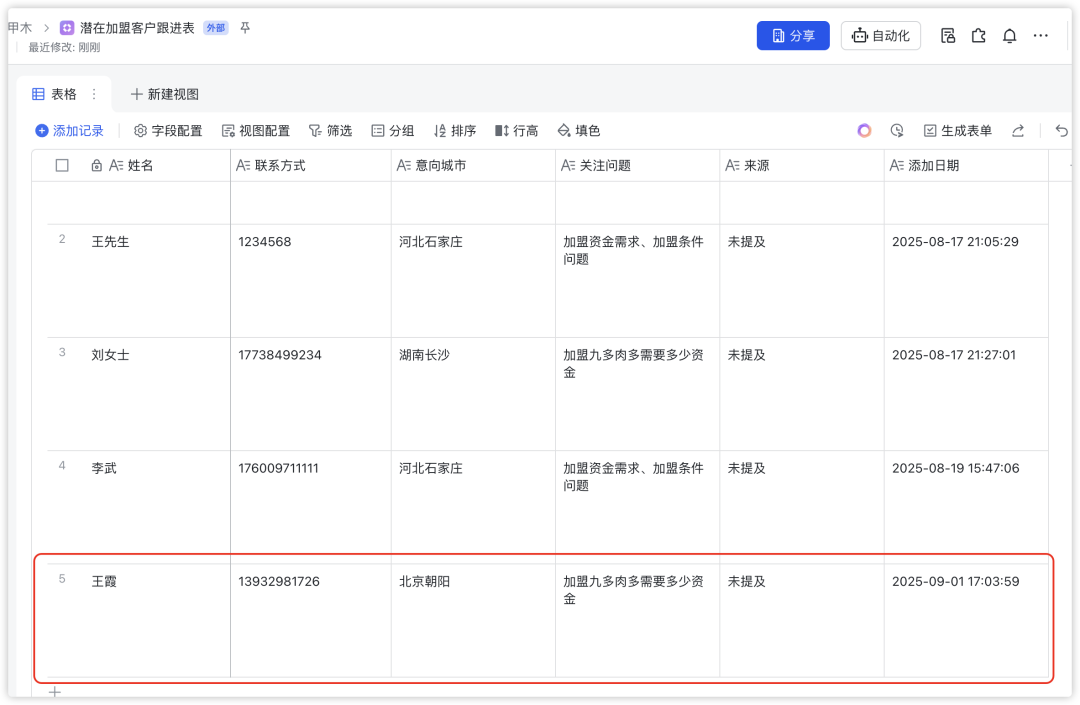The height and width of the screenshot is (705, 1080).
Task: Click the colorful AI assistant circle icon
Action: [x=864, y=131]
